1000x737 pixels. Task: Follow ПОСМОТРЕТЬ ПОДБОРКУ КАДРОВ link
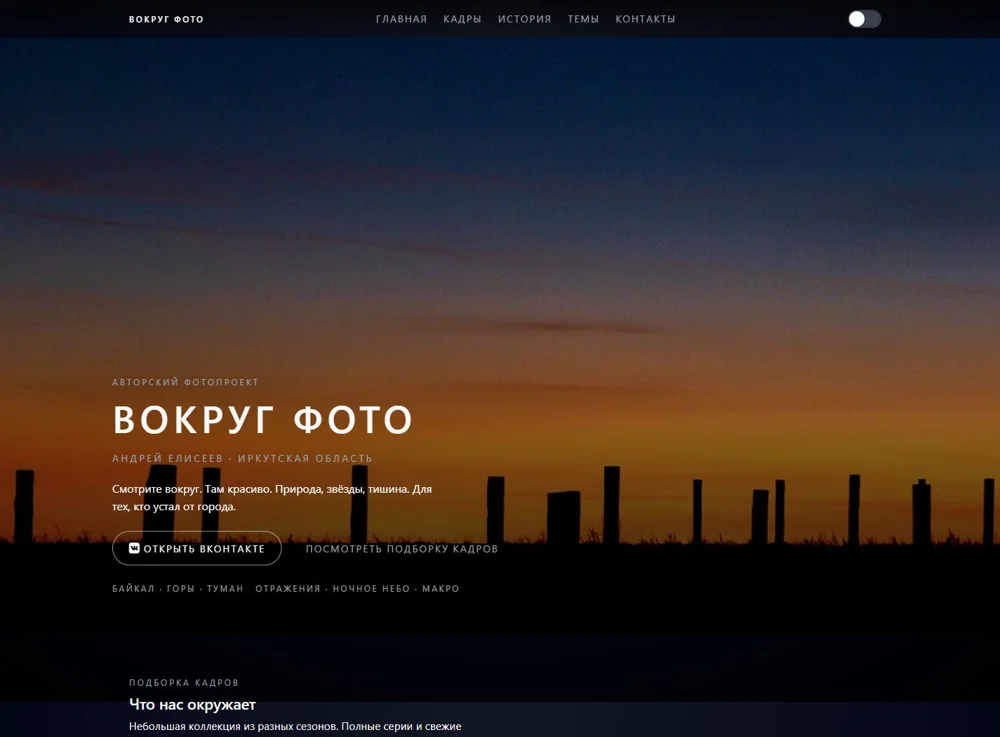(x=402, y=549)
